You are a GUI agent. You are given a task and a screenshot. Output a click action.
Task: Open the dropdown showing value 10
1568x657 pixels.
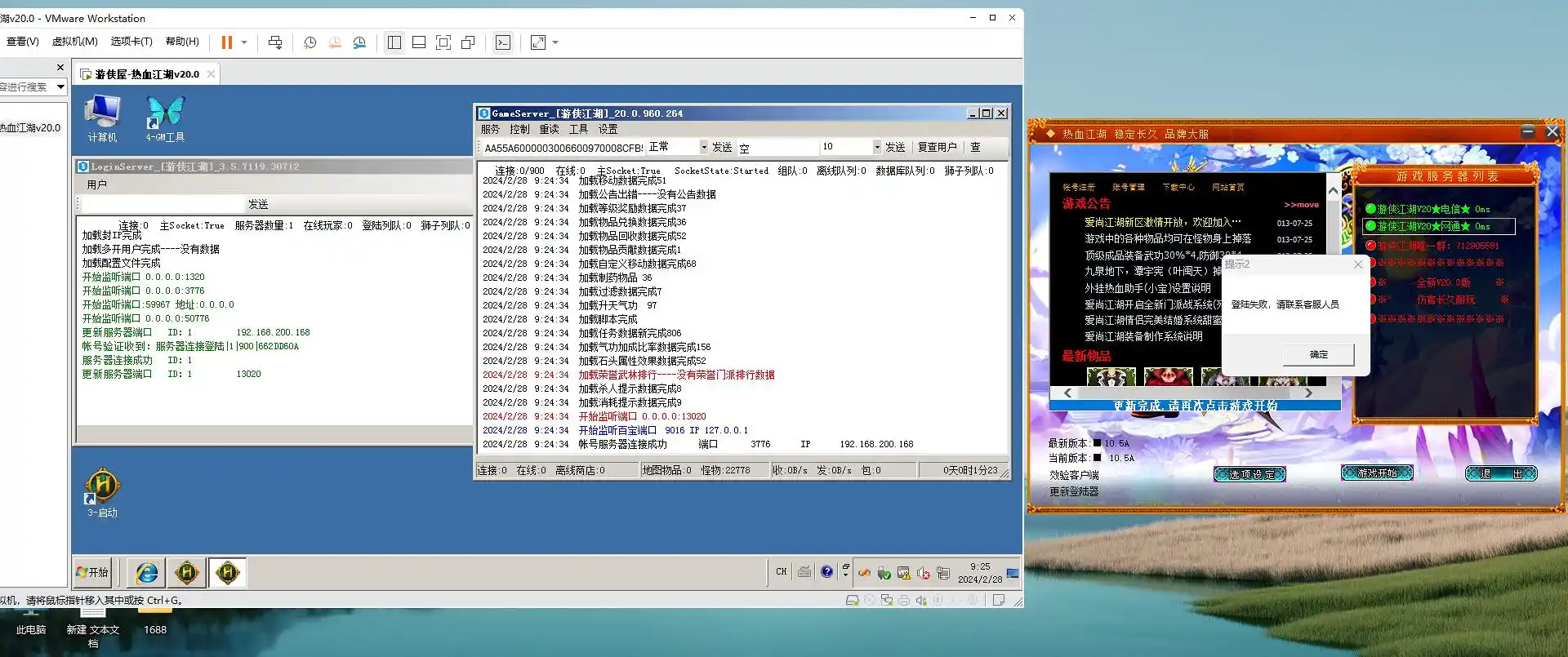[x=876, y=147]
